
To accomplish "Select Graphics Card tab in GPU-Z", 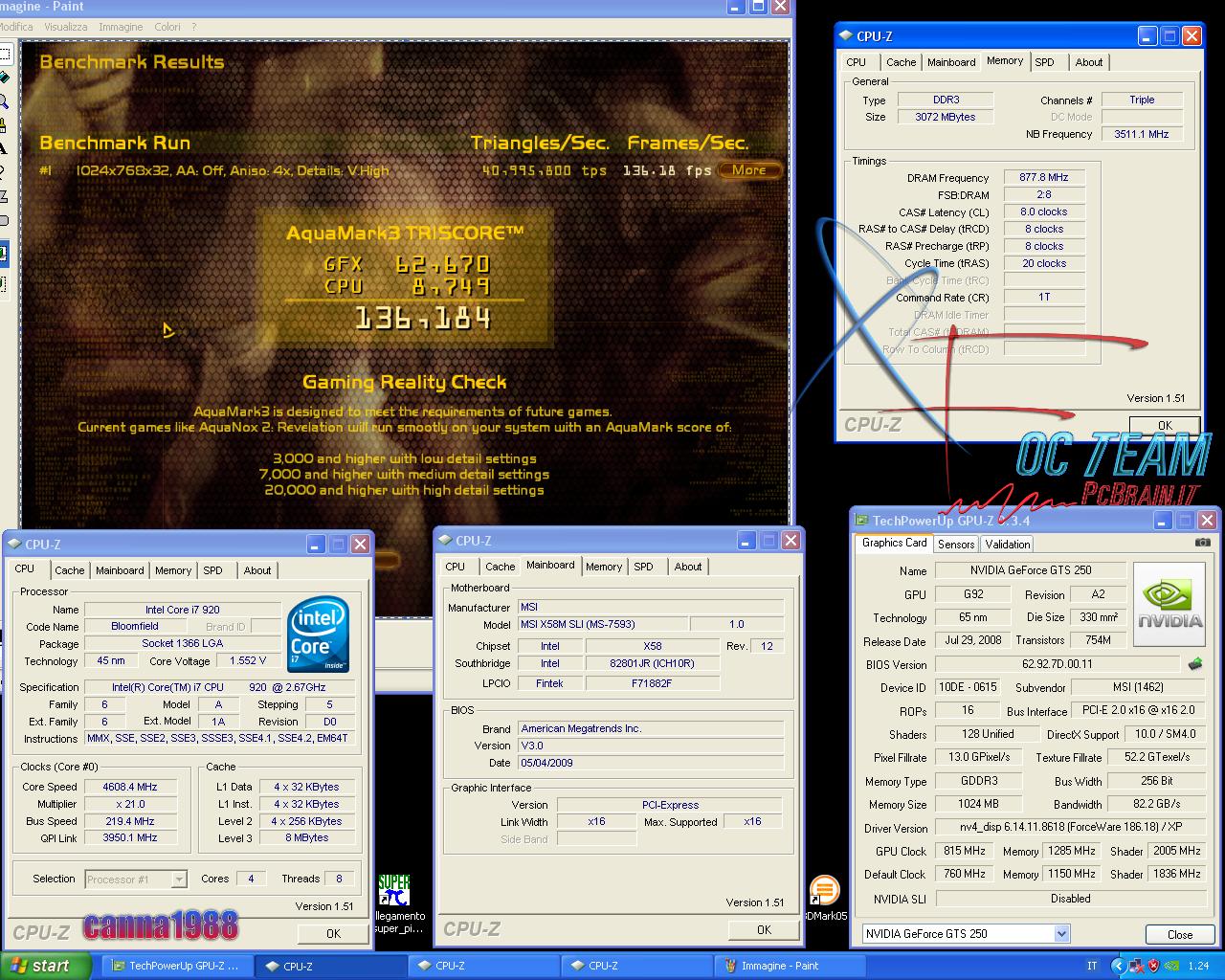I will pyautogui.click(x=894, y=543).
